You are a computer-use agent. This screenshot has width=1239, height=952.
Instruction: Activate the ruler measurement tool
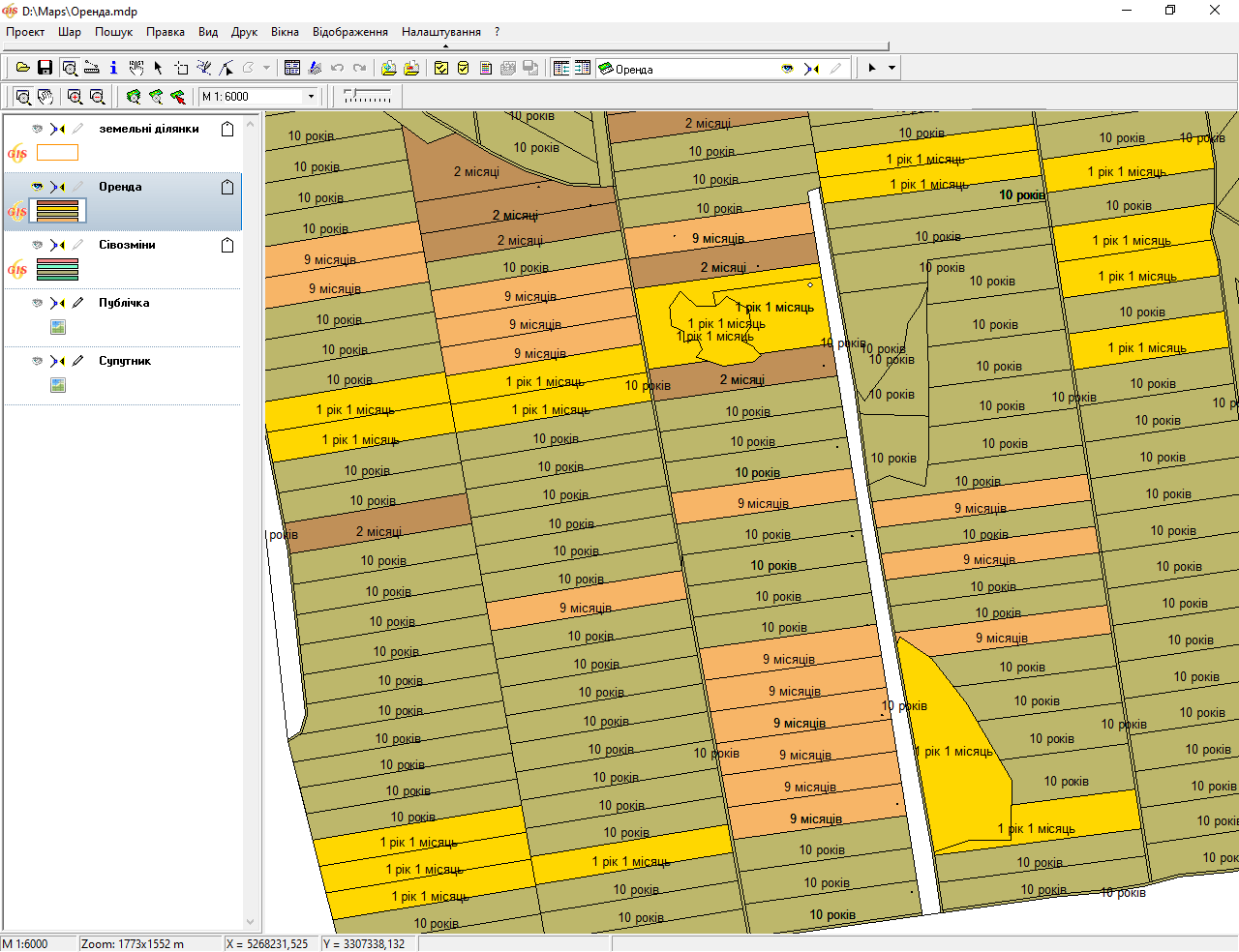(x=92, y=68)
